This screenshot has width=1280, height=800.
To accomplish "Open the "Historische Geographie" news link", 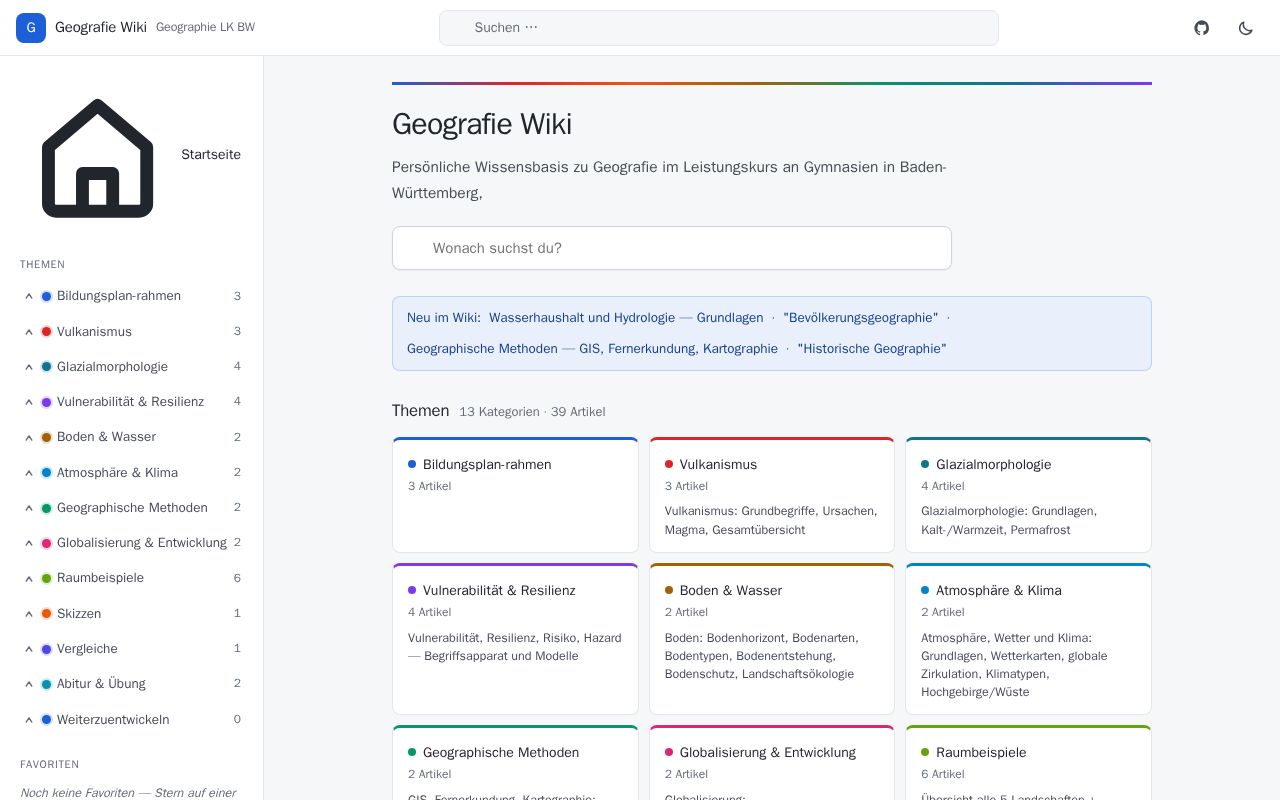I will 872,349.
